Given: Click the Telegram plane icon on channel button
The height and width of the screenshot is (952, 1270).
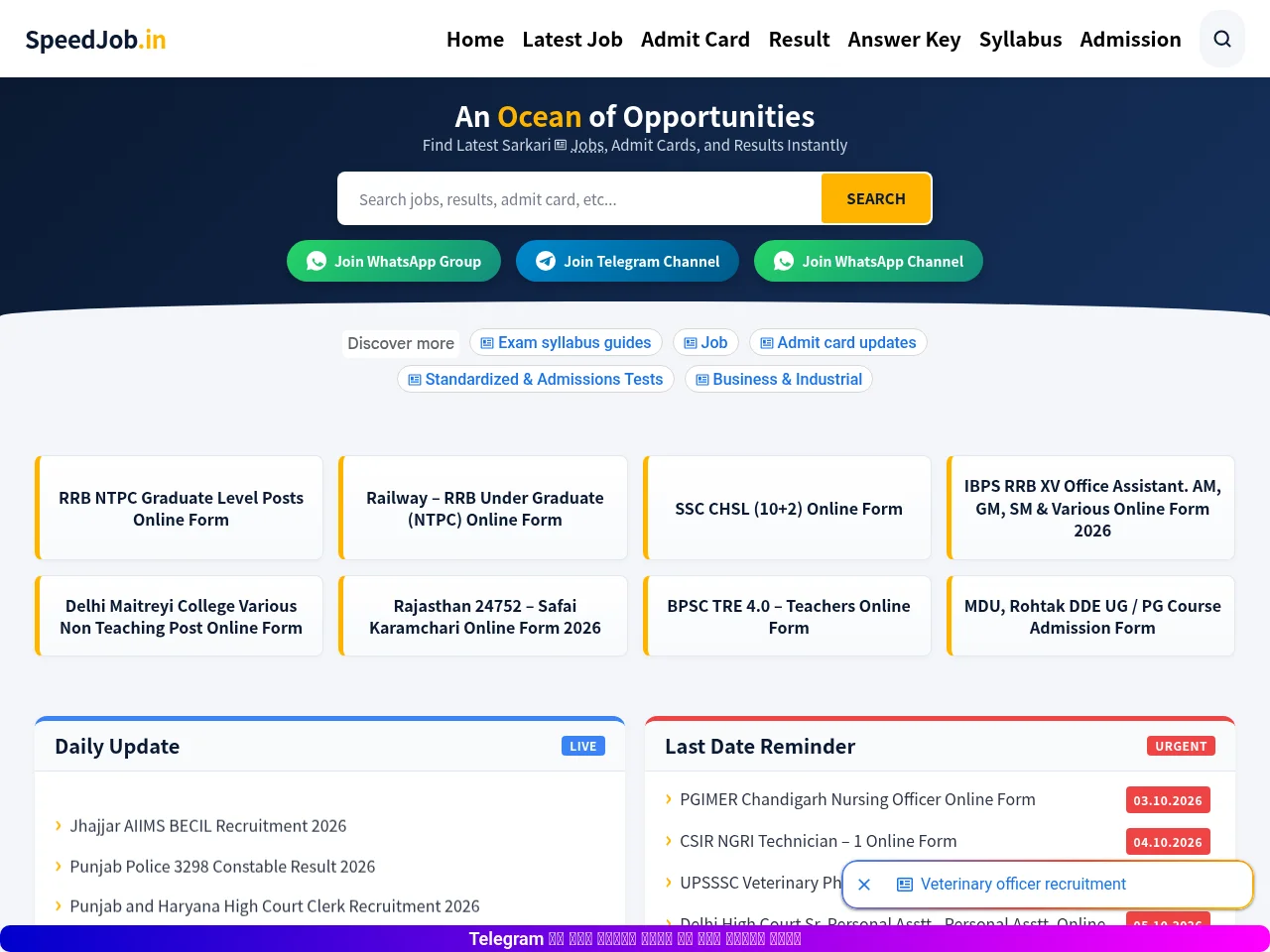Looking at the screenshot, I should click(546, 261).
